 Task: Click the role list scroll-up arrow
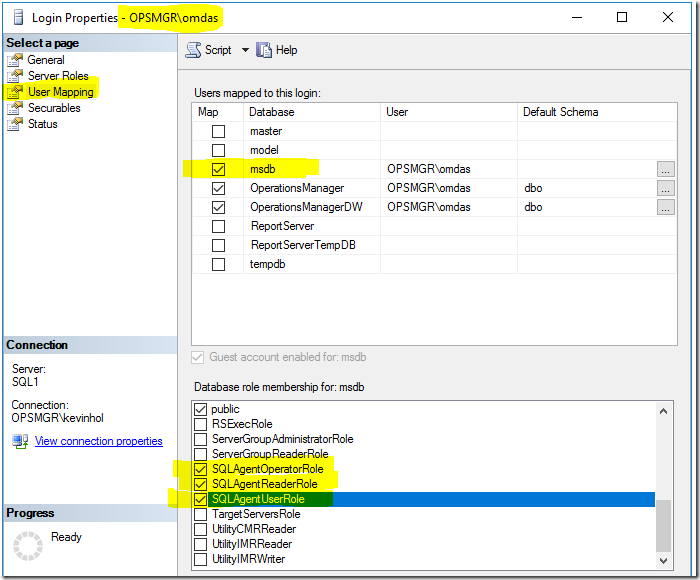[x=663, y=411]
